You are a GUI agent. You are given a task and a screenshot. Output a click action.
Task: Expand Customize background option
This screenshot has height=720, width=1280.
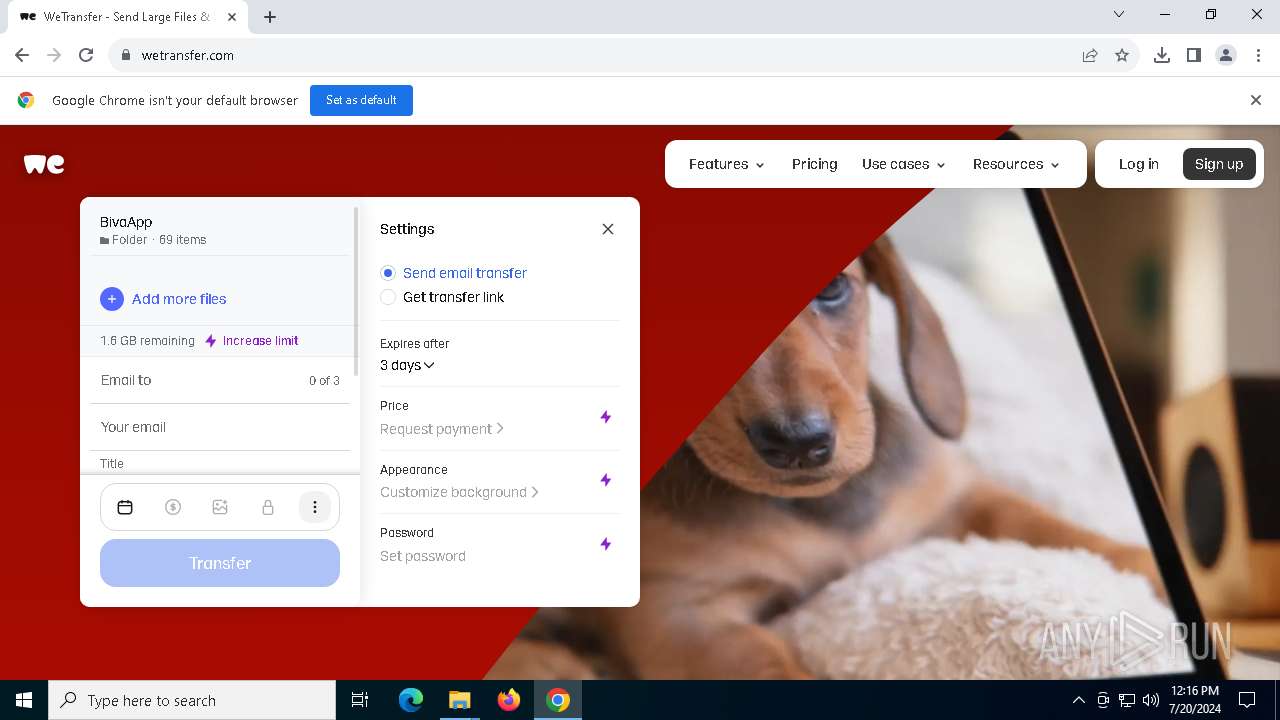tap(460, 492)
